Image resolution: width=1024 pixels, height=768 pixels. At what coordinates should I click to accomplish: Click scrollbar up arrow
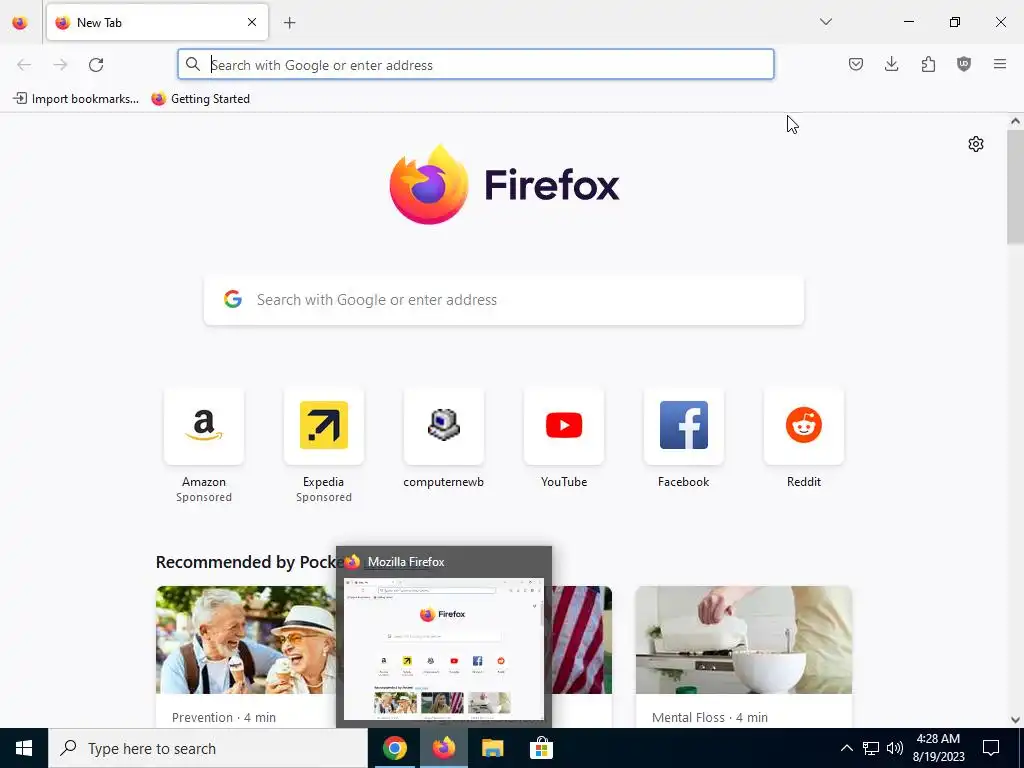tap(1015, 121)
